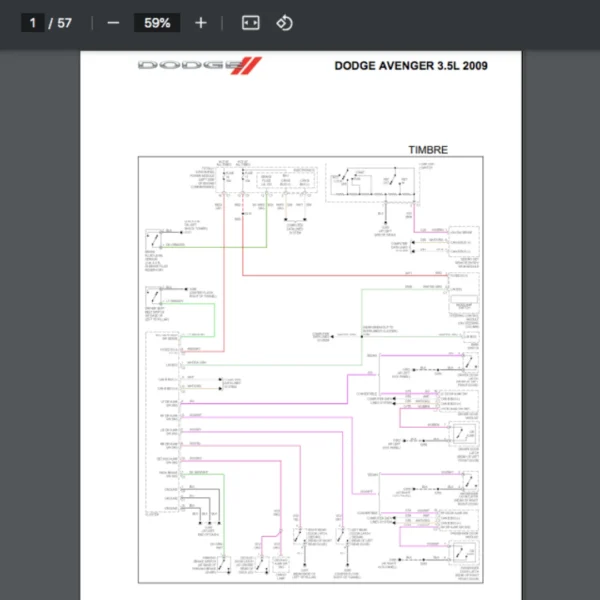This screenshot has width=600, height=600.
Task: Toggle the fit to page icon
Action: point(251,22)
